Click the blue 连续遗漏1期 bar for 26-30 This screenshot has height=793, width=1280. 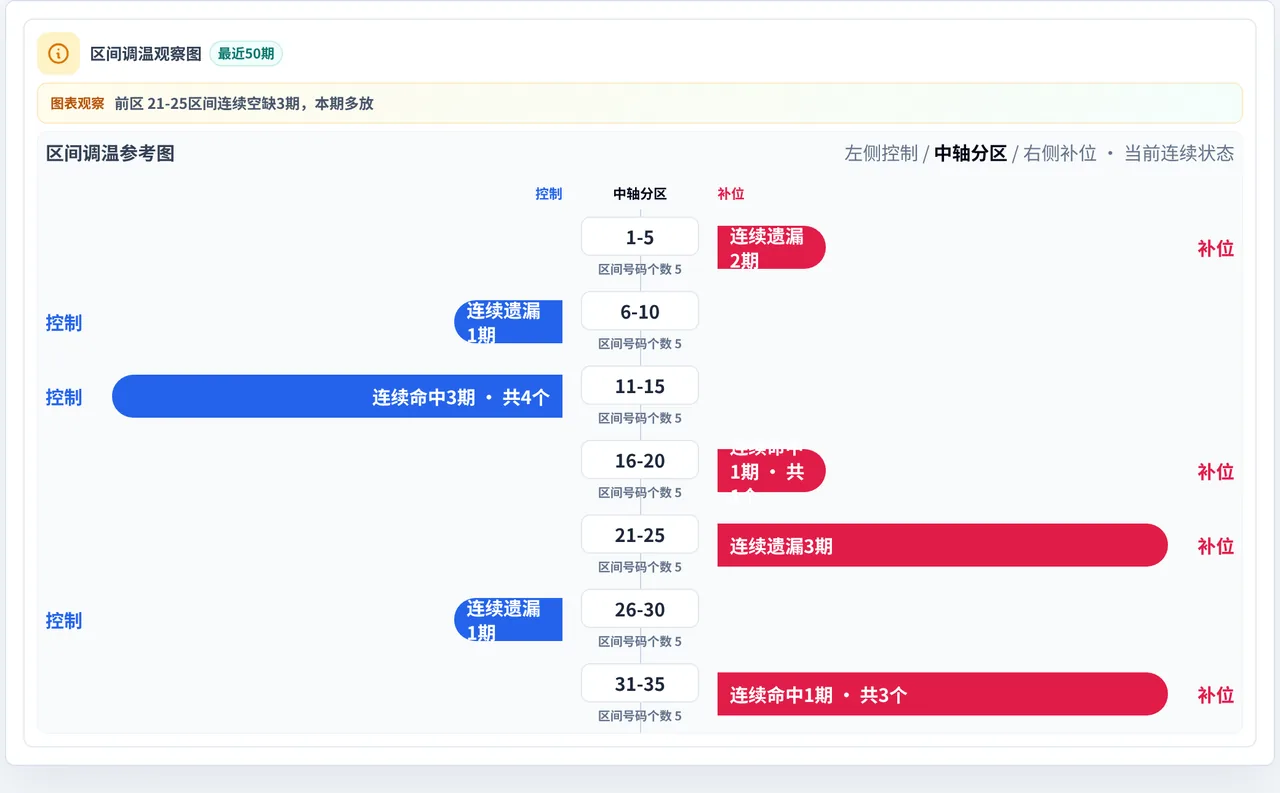tap(508, 620)
